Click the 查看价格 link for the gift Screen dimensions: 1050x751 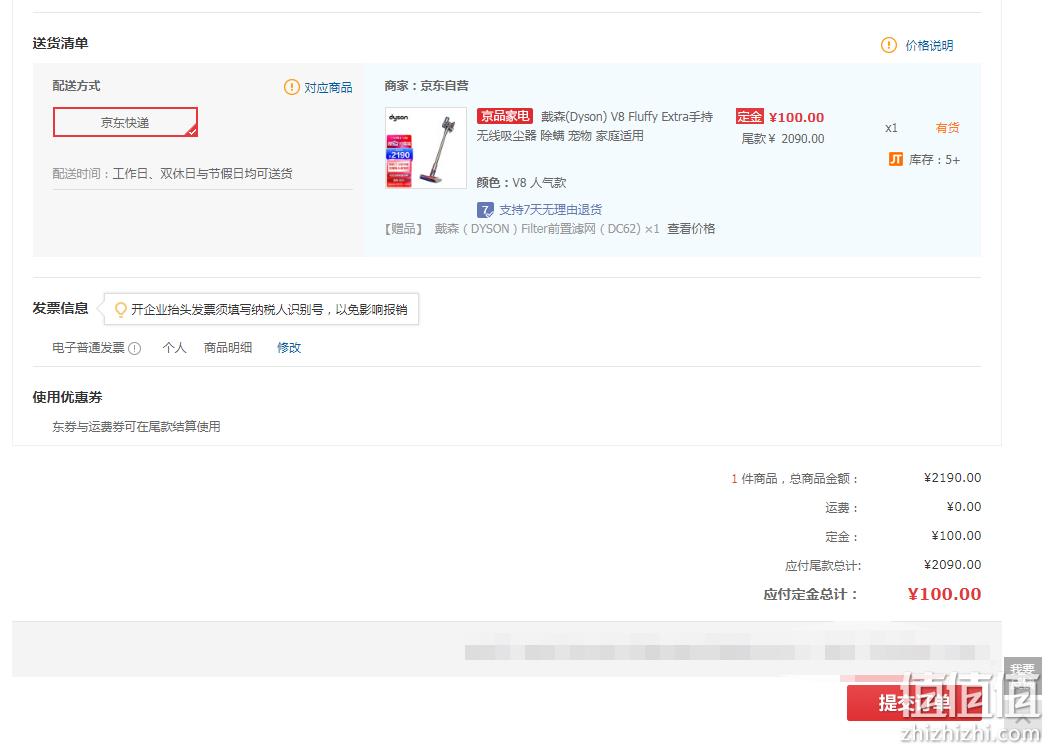(691, 228)
